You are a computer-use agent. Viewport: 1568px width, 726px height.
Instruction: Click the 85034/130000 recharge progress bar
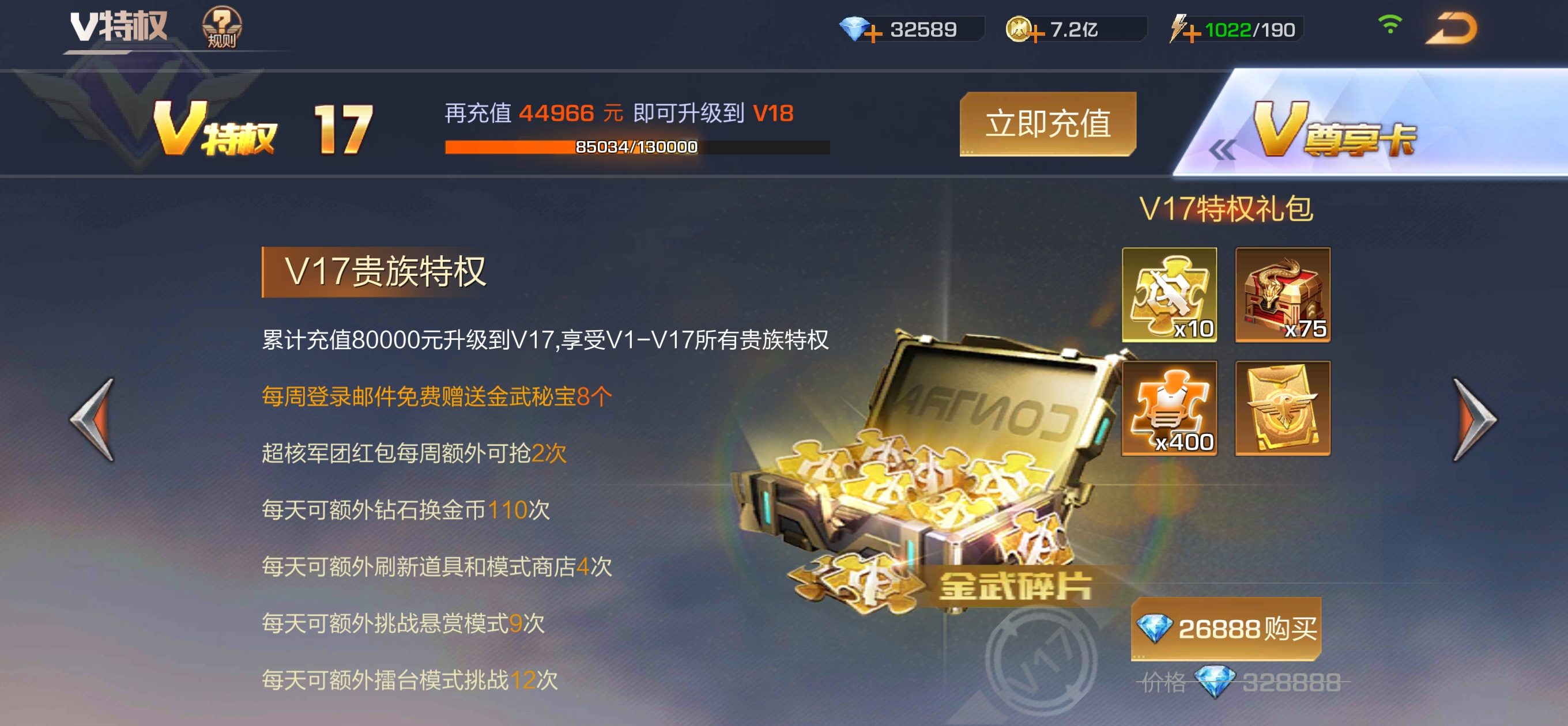coord(638,147)
